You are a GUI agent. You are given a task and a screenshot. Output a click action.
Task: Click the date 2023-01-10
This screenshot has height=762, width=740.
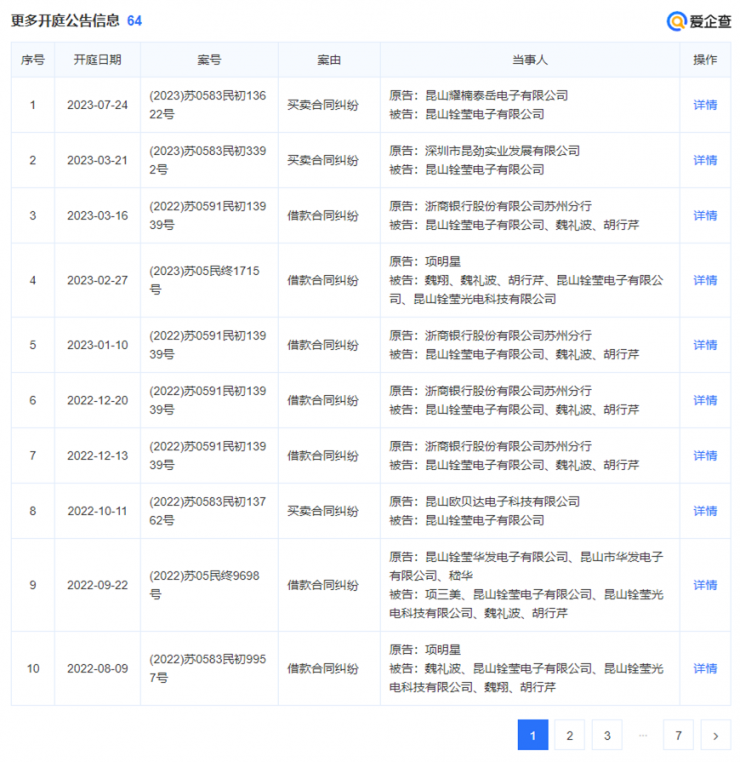point(97,345)
